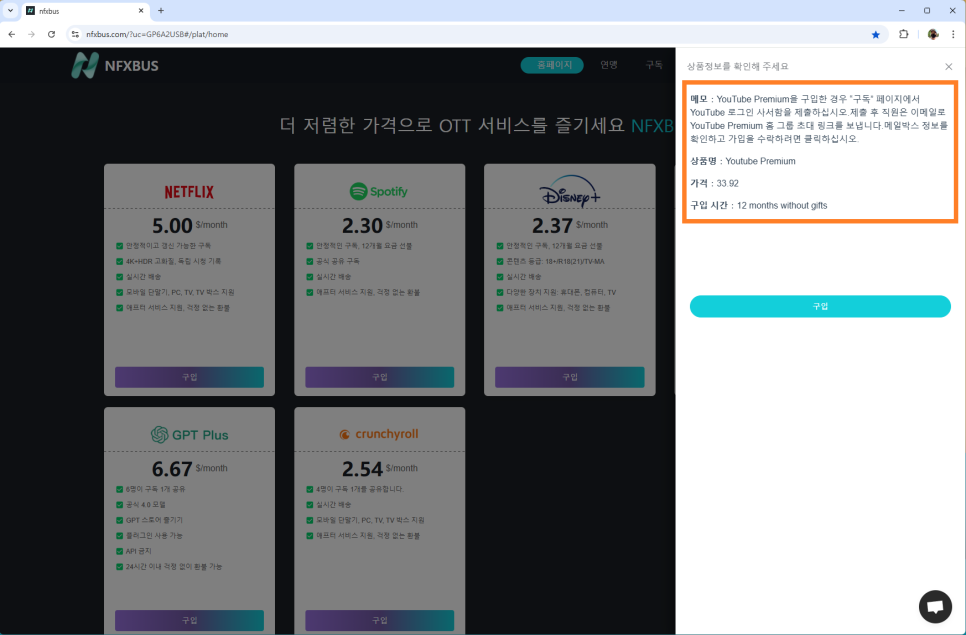Screen dimensions: 966x635
Task: Open the browser extensions puzzle icon
Action: click(904, 34)
